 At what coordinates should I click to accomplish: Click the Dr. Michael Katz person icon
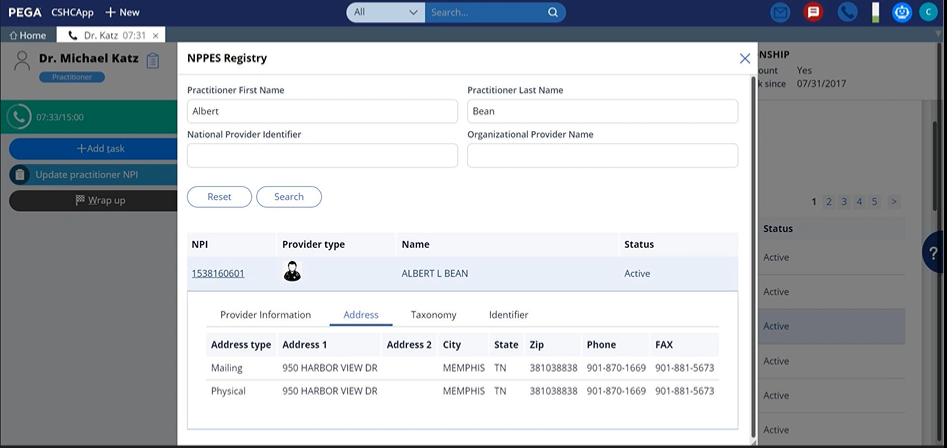(x=22, y=60)
